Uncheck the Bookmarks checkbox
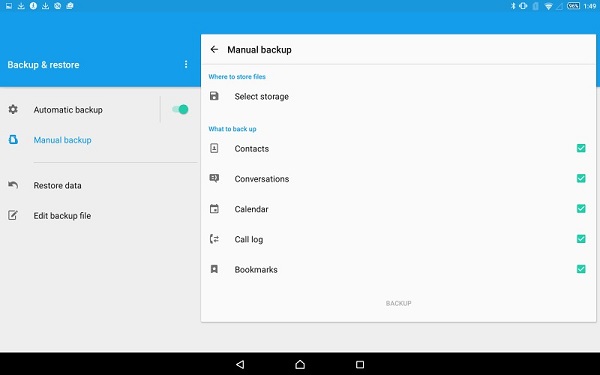The height and width of the screenshot is (375, 600). point(581,269)
